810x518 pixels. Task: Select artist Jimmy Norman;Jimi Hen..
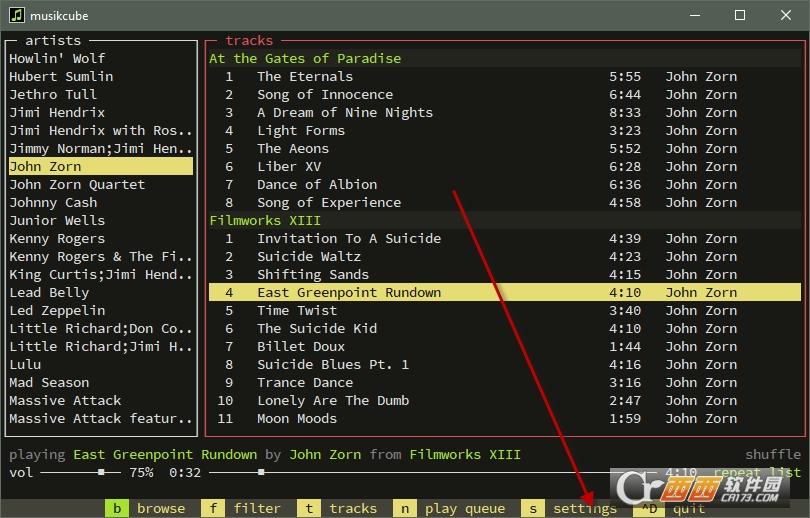(x=101, y=148)
